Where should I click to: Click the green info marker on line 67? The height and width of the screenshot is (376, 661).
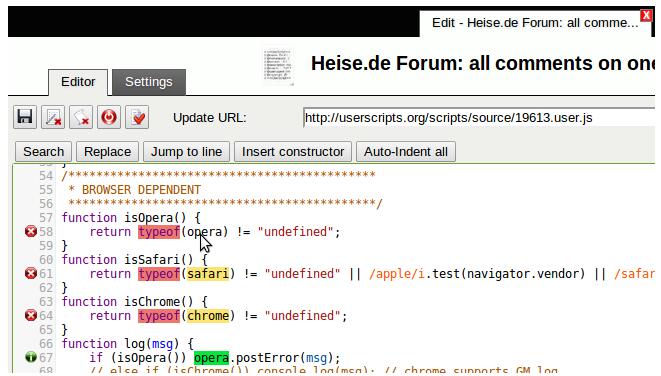[31, 357]
